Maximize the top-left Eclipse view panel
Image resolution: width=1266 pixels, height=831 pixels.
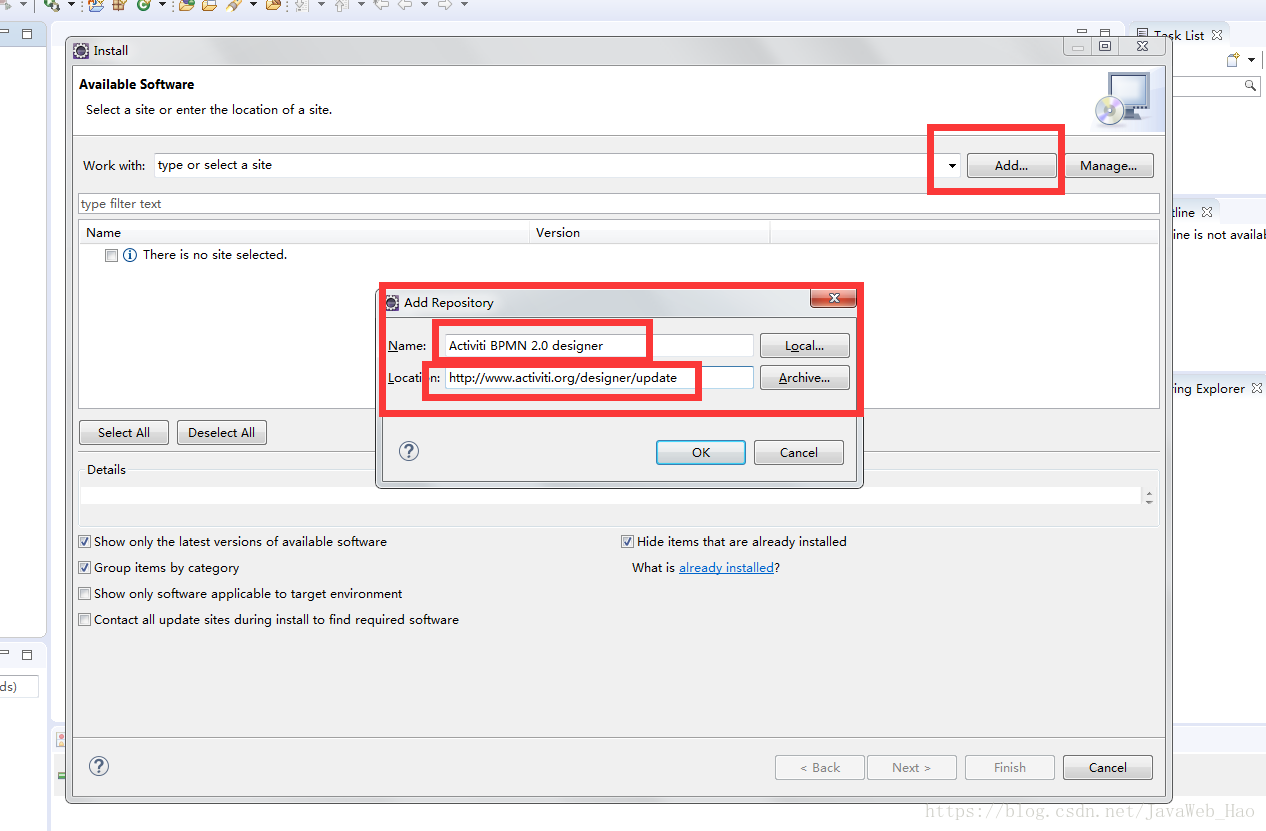click(x=27, y=34)
